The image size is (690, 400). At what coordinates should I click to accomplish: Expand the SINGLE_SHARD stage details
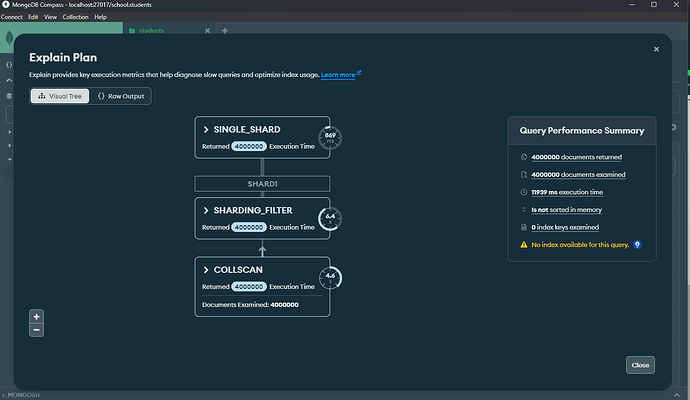click(x=206, y=129)
